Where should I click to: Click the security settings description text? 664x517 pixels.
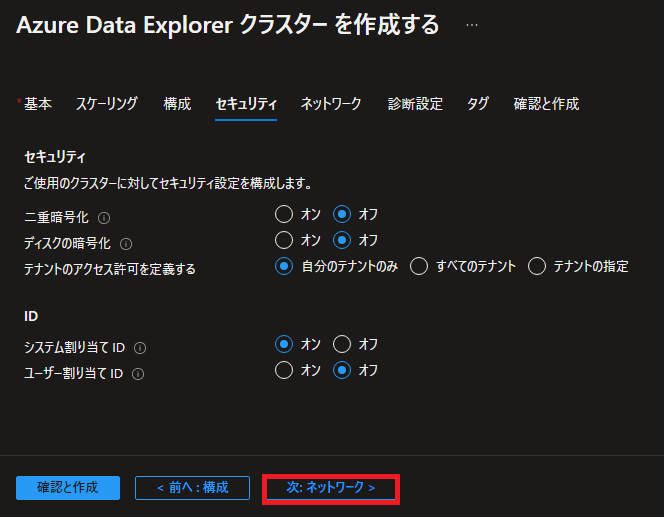[x=168, y=184]
